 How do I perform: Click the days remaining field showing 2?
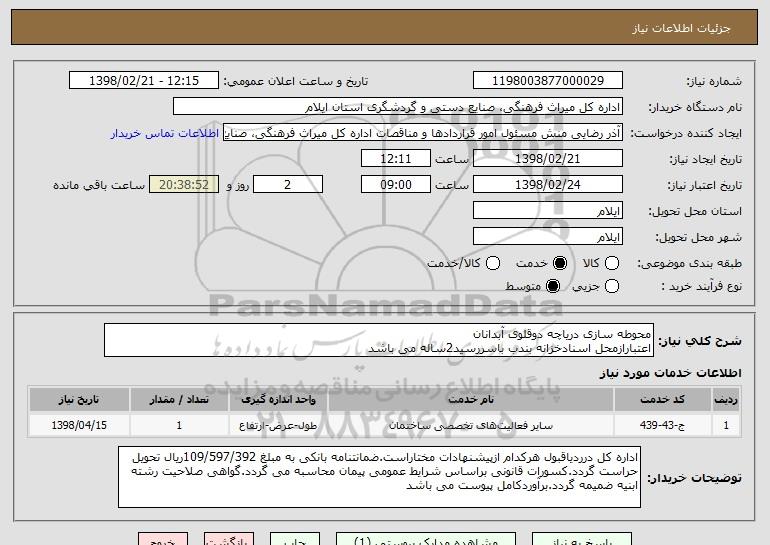[x=288, y=185]
